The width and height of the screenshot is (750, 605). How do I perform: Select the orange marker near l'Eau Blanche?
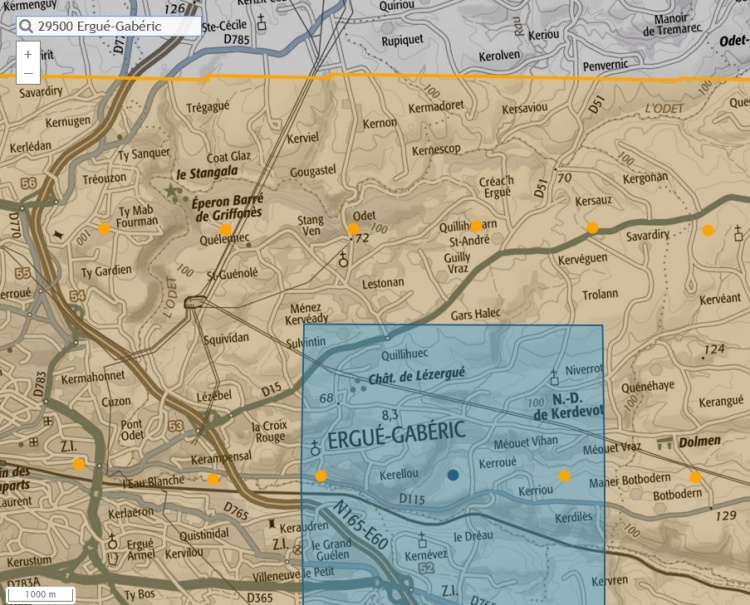(x=213, y=479)
